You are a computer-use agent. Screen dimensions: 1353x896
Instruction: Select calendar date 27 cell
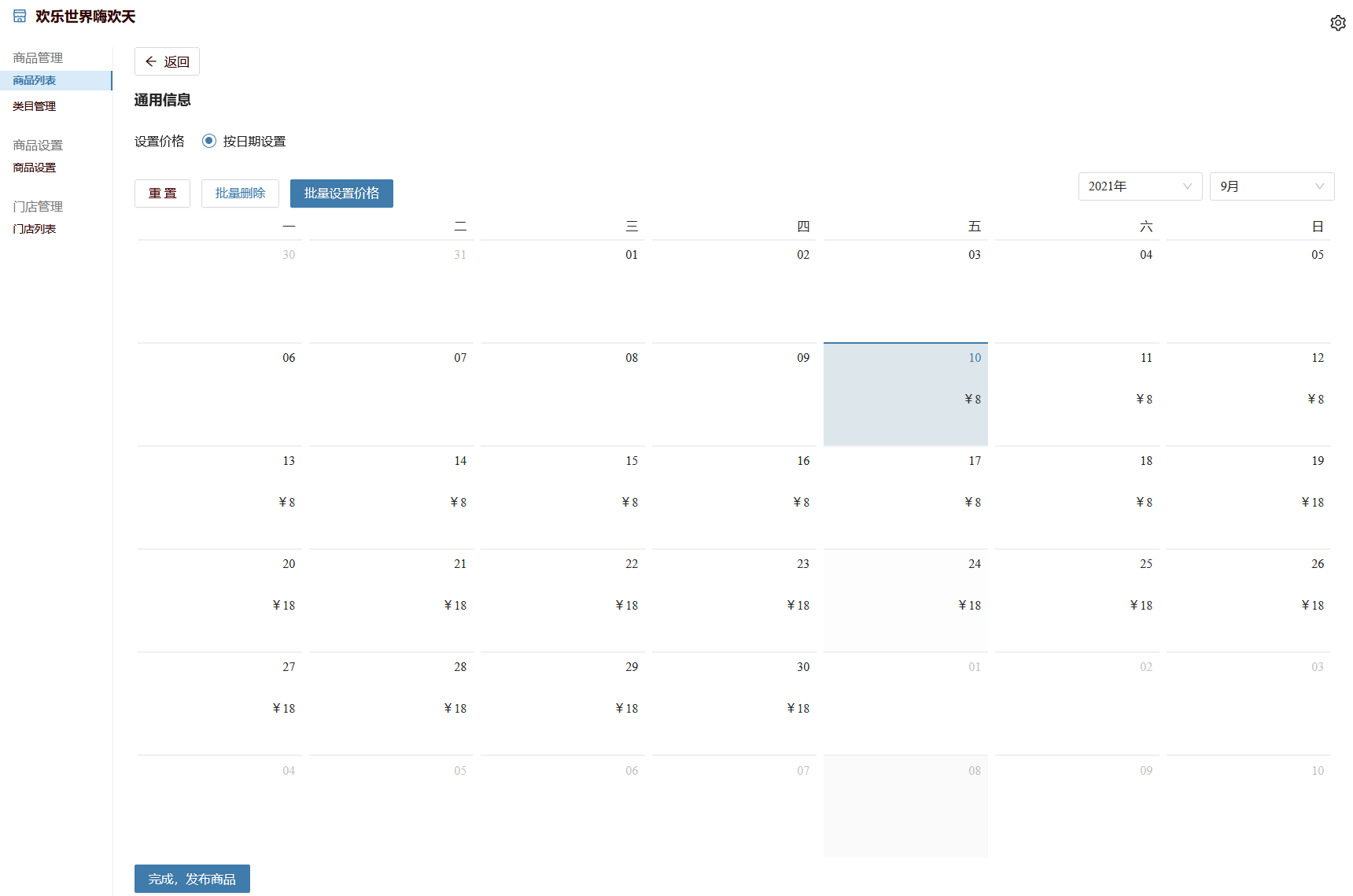219,703
